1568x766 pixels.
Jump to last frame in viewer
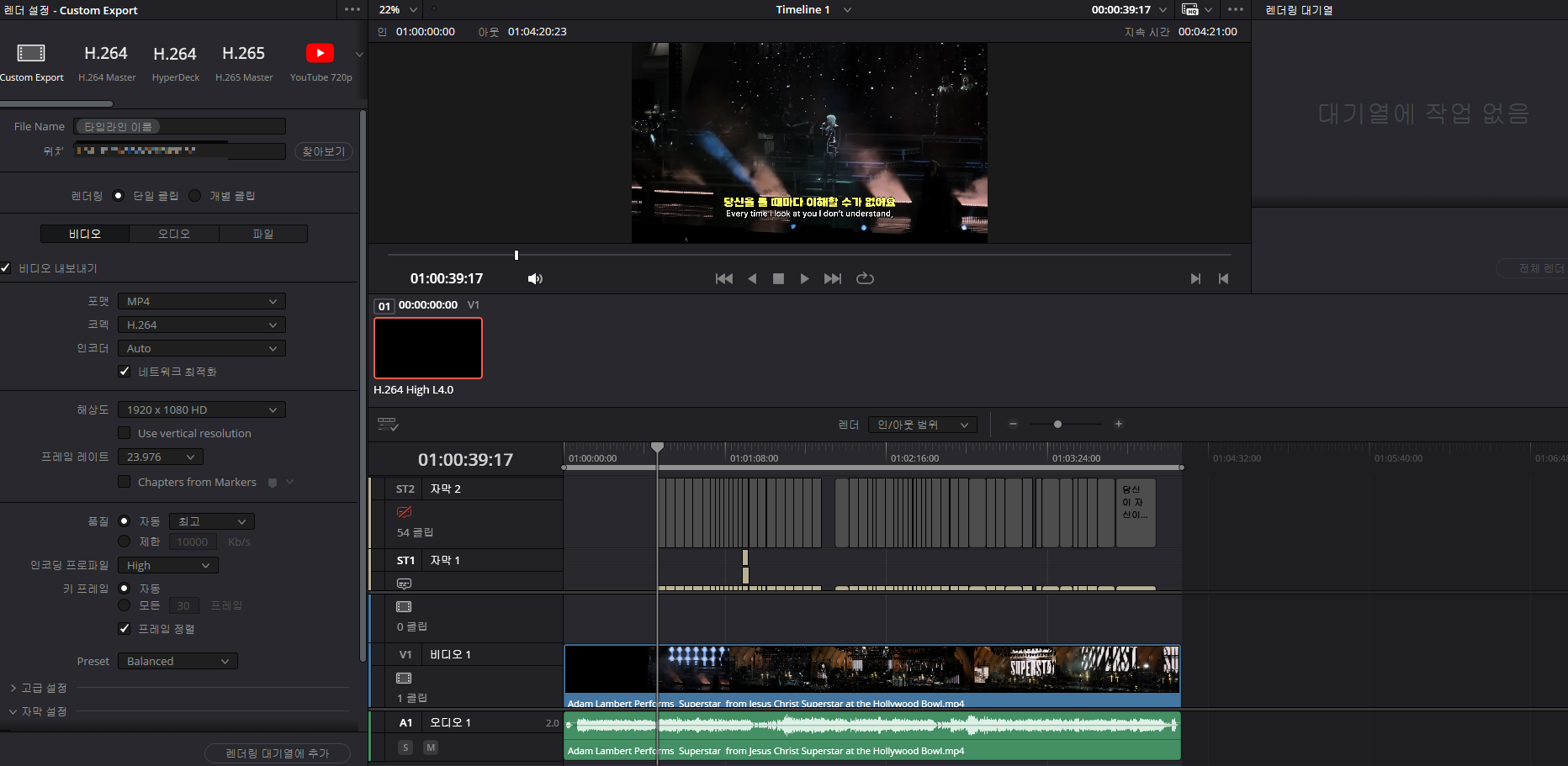(833, 278)
